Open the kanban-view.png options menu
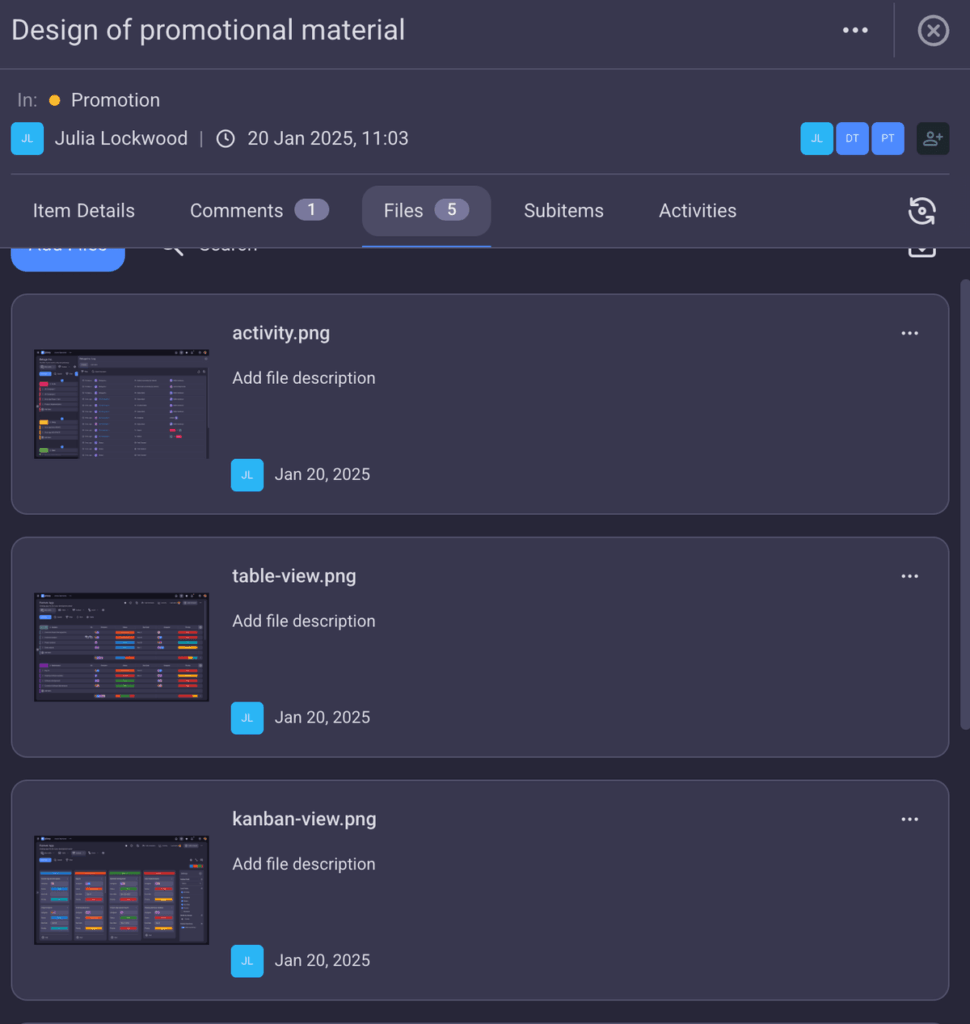This screenshot has height=1024, width=970. pos(909,819)
